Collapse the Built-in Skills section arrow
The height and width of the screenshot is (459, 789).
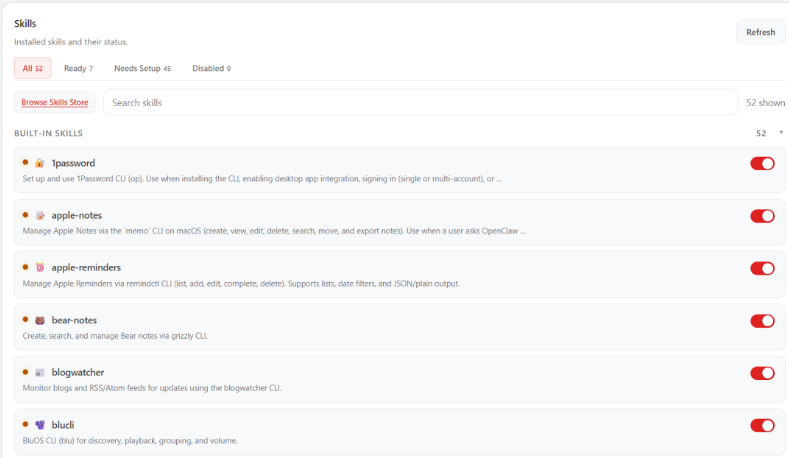[781, 132]
